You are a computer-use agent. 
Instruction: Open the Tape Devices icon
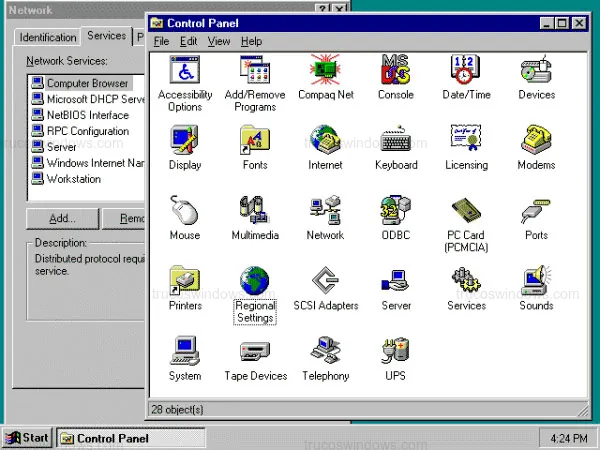pos(255,351)
